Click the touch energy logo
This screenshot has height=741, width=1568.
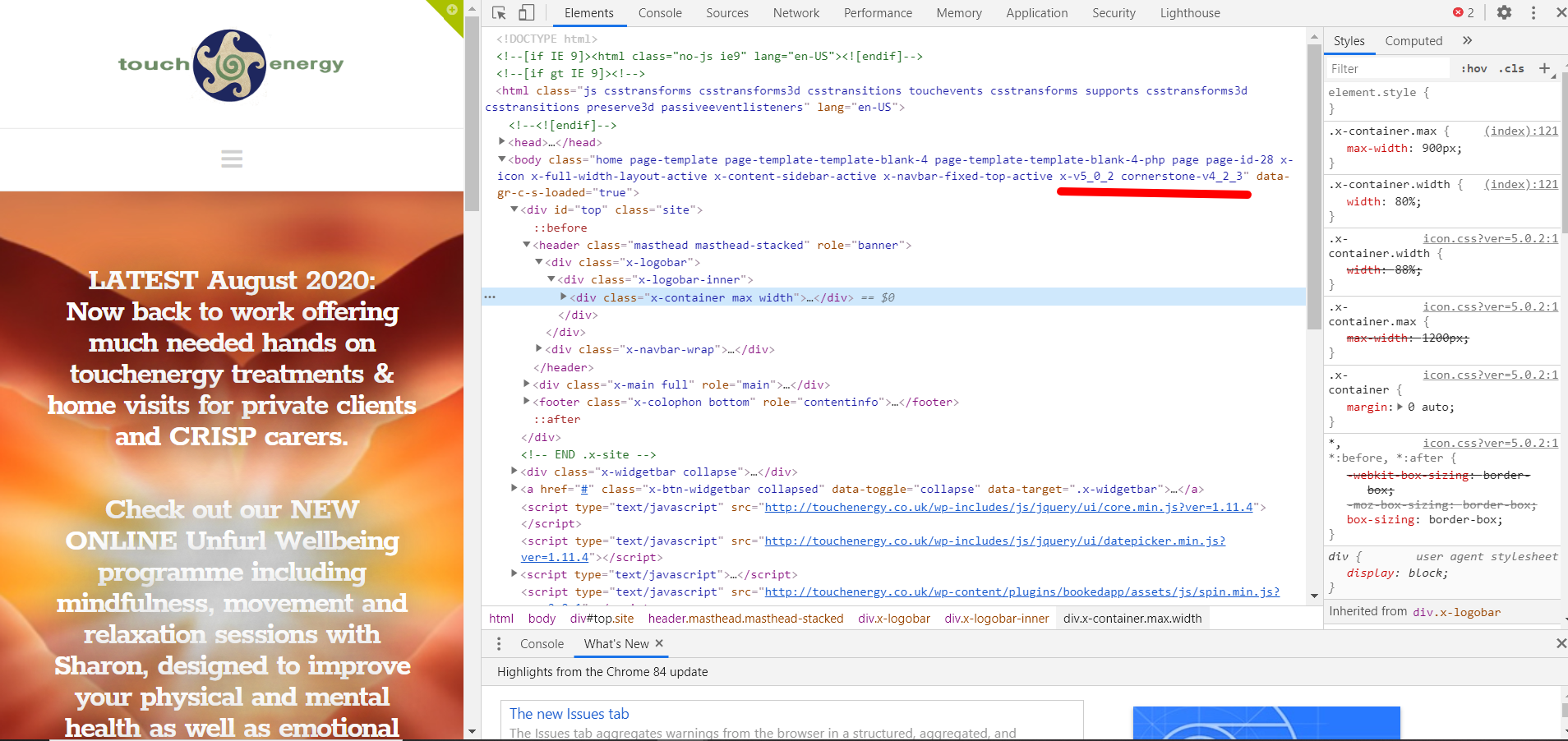pos(231,65)
